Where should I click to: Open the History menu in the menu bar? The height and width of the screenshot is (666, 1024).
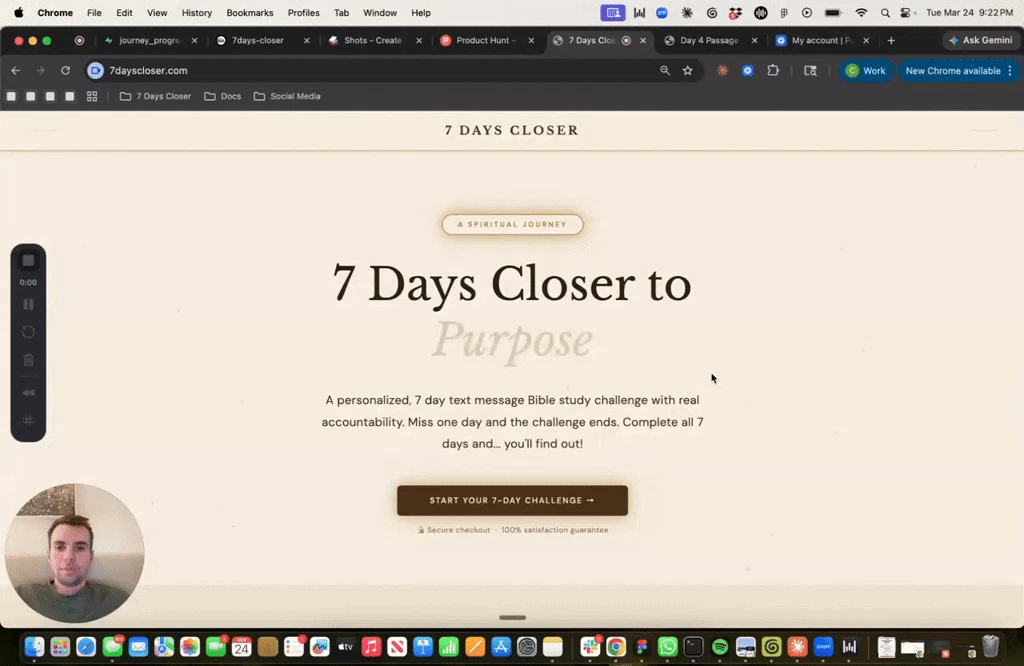click(197, 12)
